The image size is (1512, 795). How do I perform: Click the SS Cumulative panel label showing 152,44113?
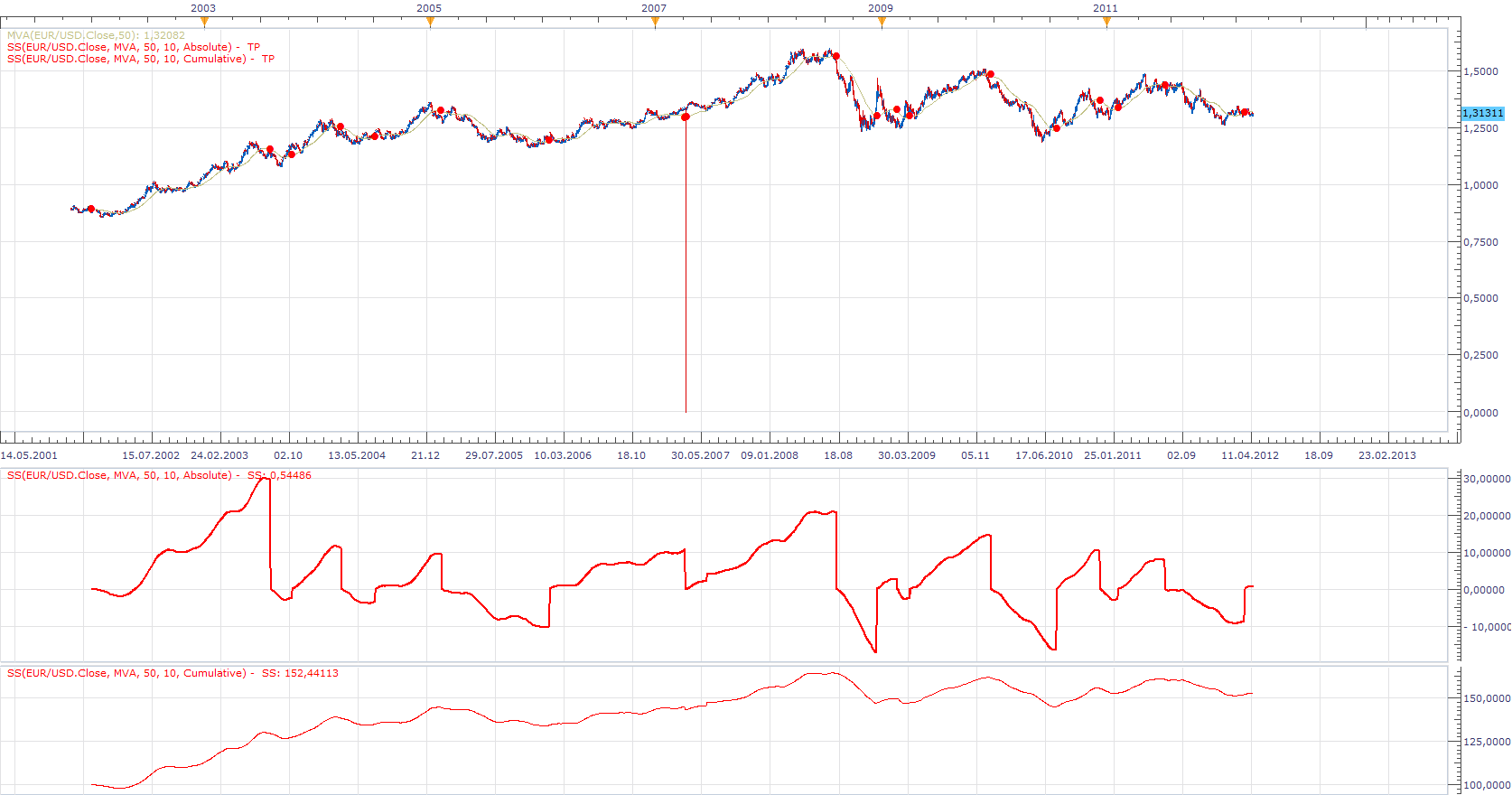point(173,673)
